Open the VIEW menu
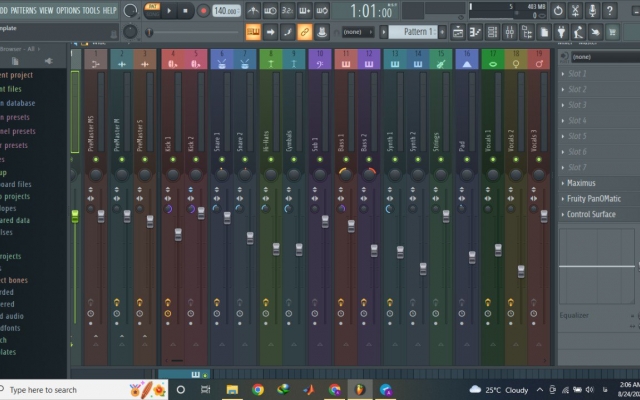Viewport: 640px width, 400px height. (x=46, y=10)
